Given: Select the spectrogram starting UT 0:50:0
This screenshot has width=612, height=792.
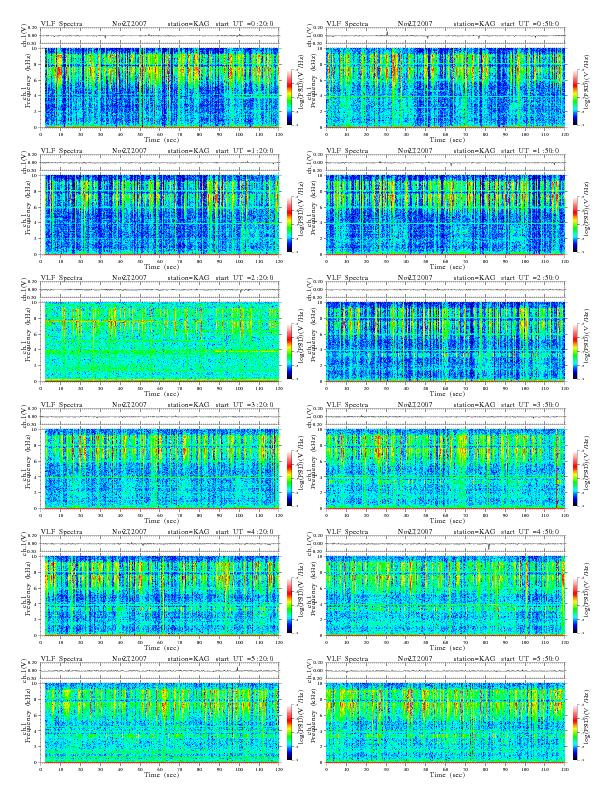Looking at the screenshot, I should [445, 87].
